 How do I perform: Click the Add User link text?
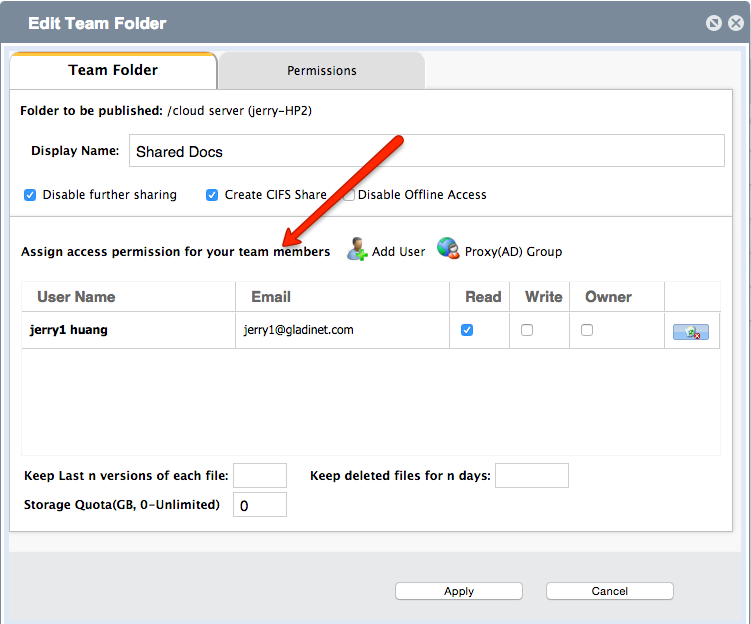tap(398, 251)
